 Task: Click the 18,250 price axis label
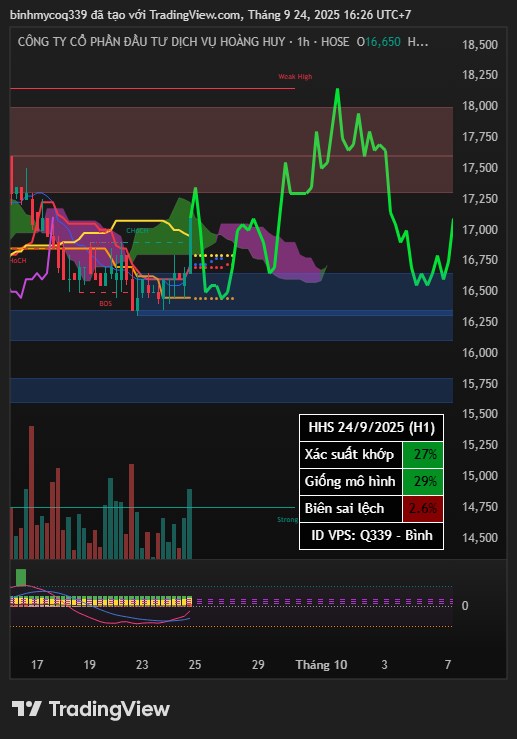480,75
